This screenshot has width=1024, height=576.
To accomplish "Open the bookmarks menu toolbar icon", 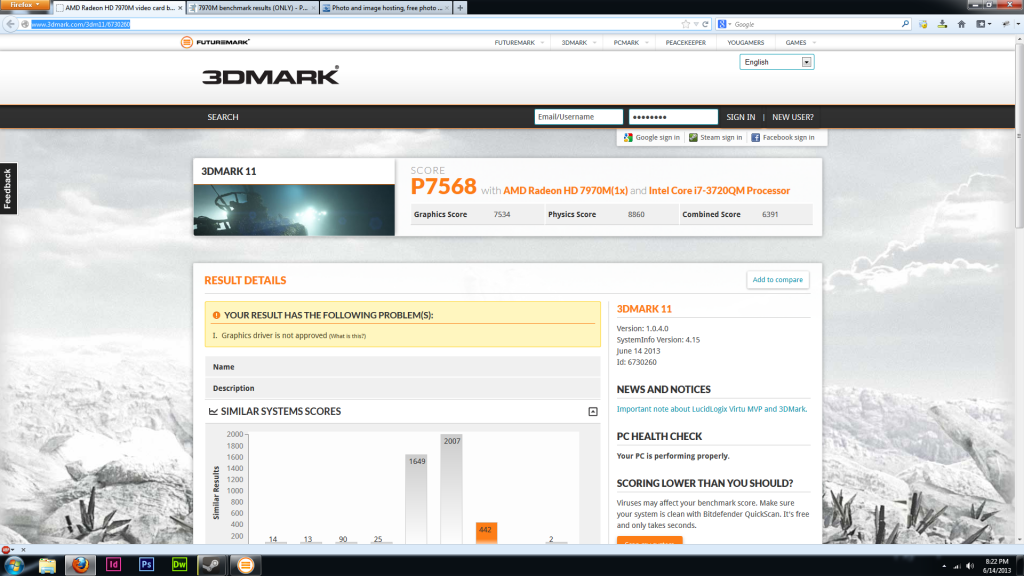I will click(x=984, y=24).
